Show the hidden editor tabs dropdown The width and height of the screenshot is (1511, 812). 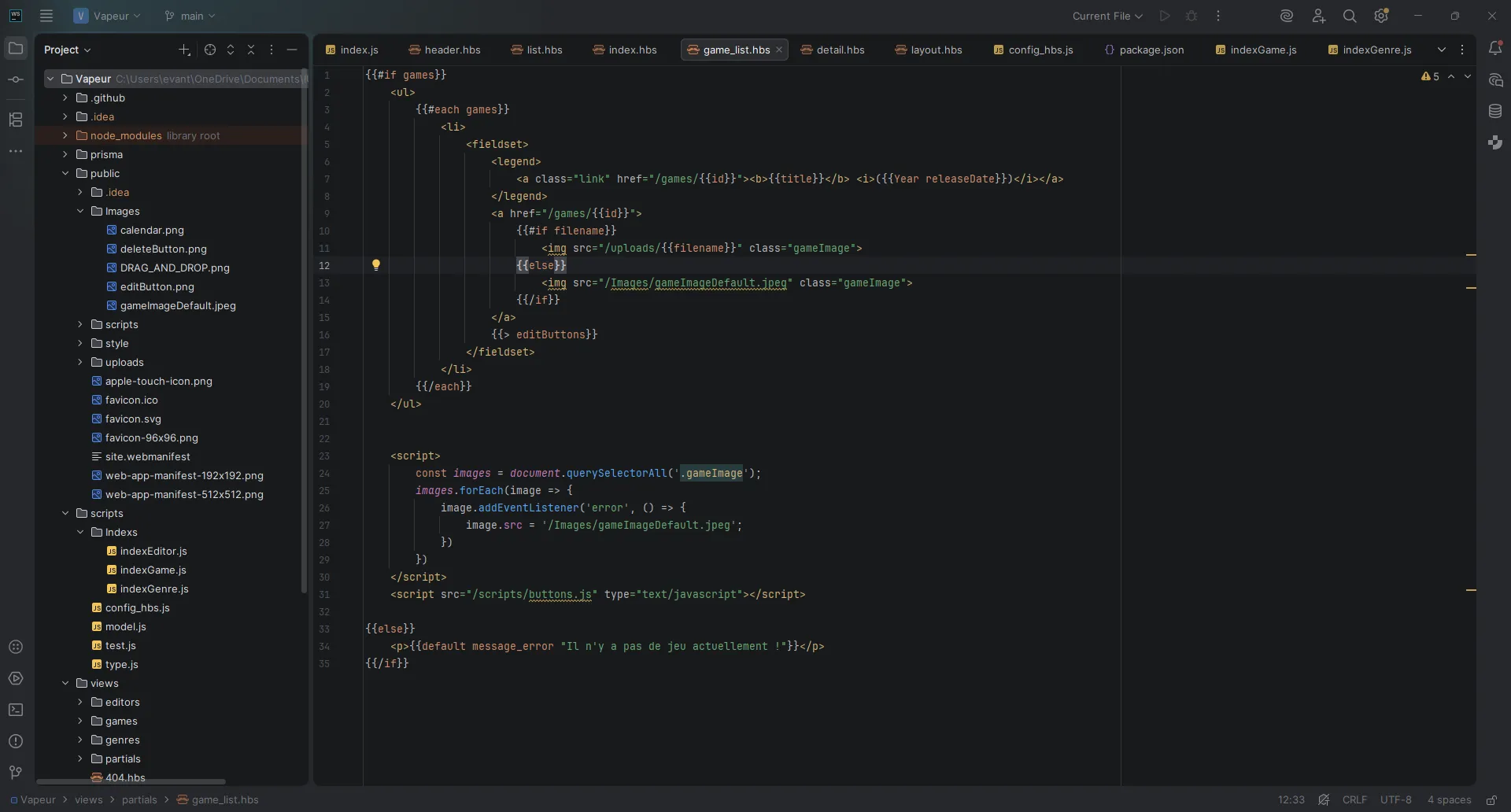coord(1442,50)
